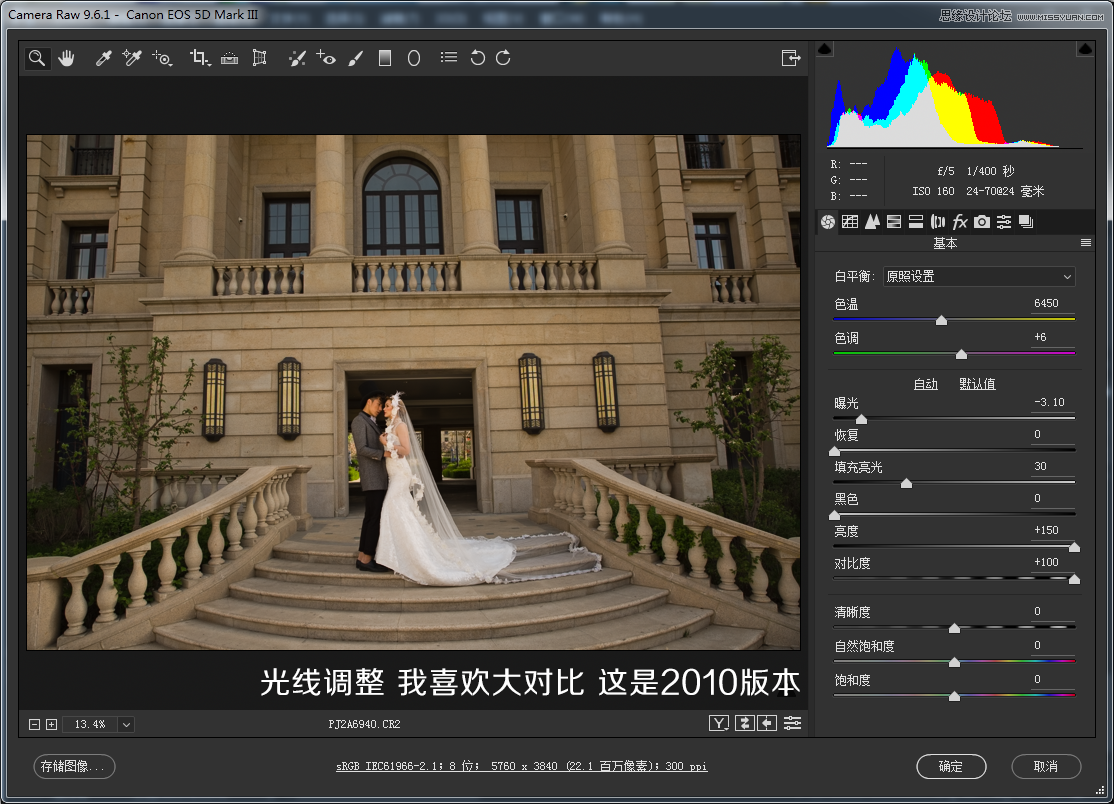
Task: Toggle the preview settings options
Action: (792, 723)
